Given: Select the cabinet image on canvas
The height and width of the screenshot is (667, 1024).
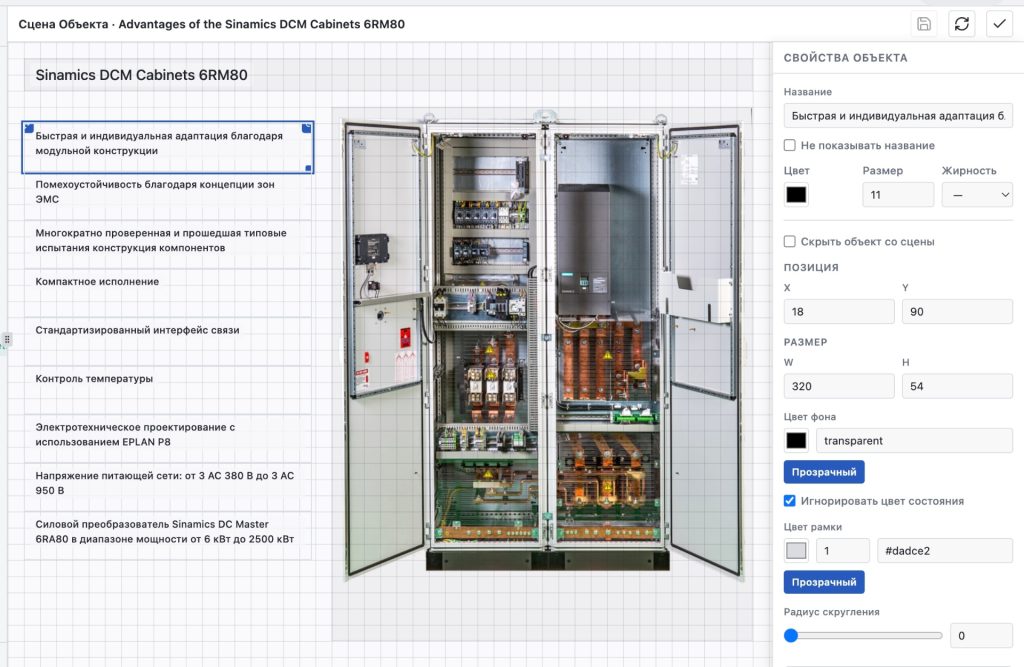Looking at the screenshot, I should coord(542,343).
